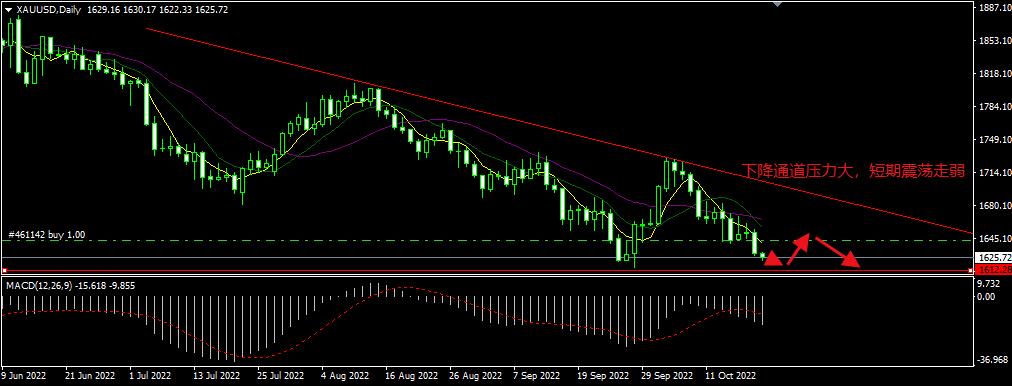Select the red downward arrow drawing

click(x=838, y=252)
